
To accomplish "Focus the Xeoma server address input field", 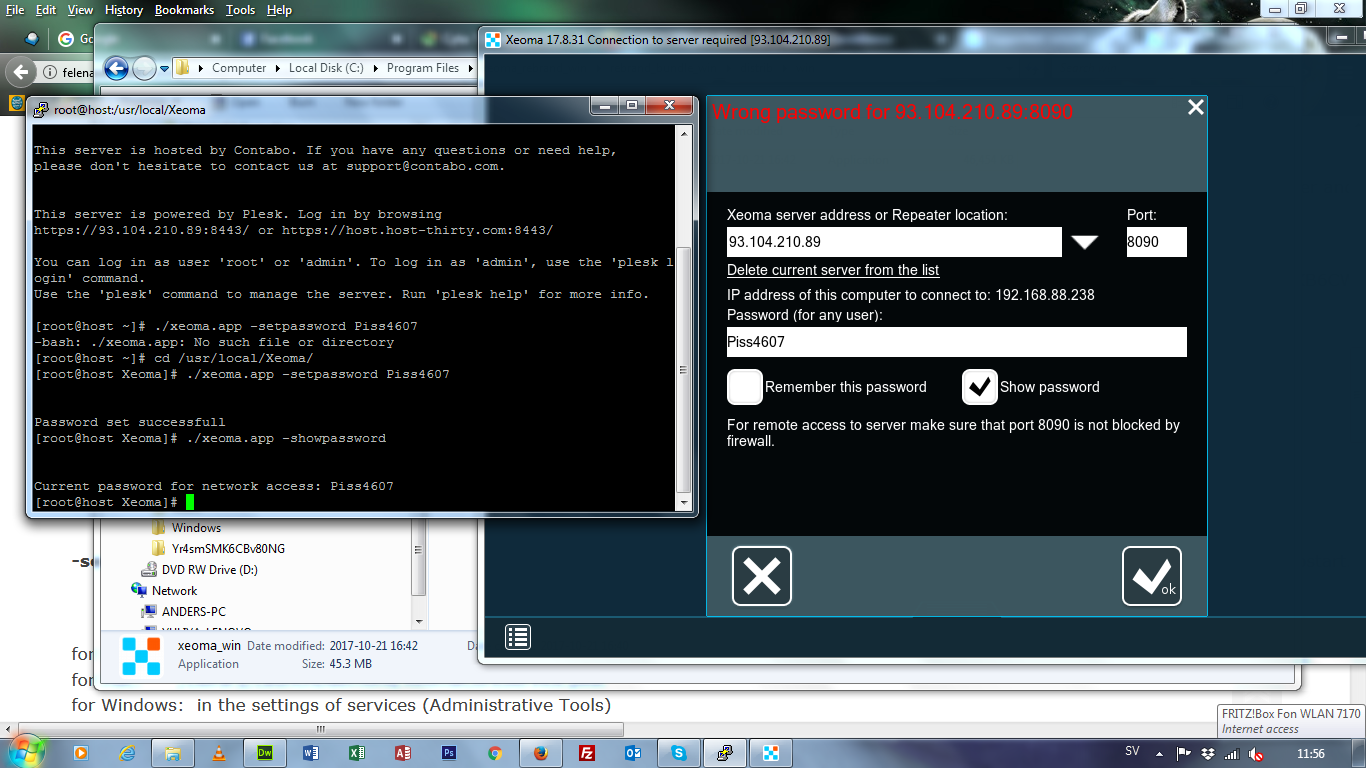I will 894,242.
